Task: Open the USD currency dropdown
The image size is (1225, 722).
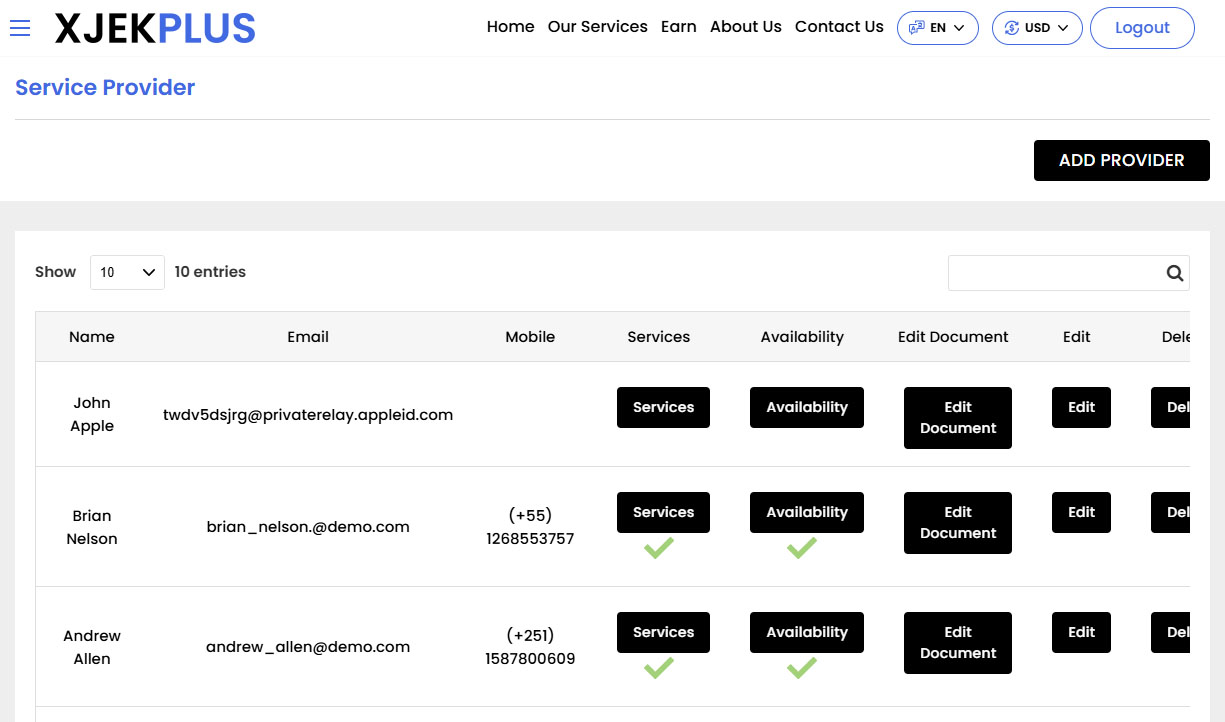Action: tap(1036, 28)
